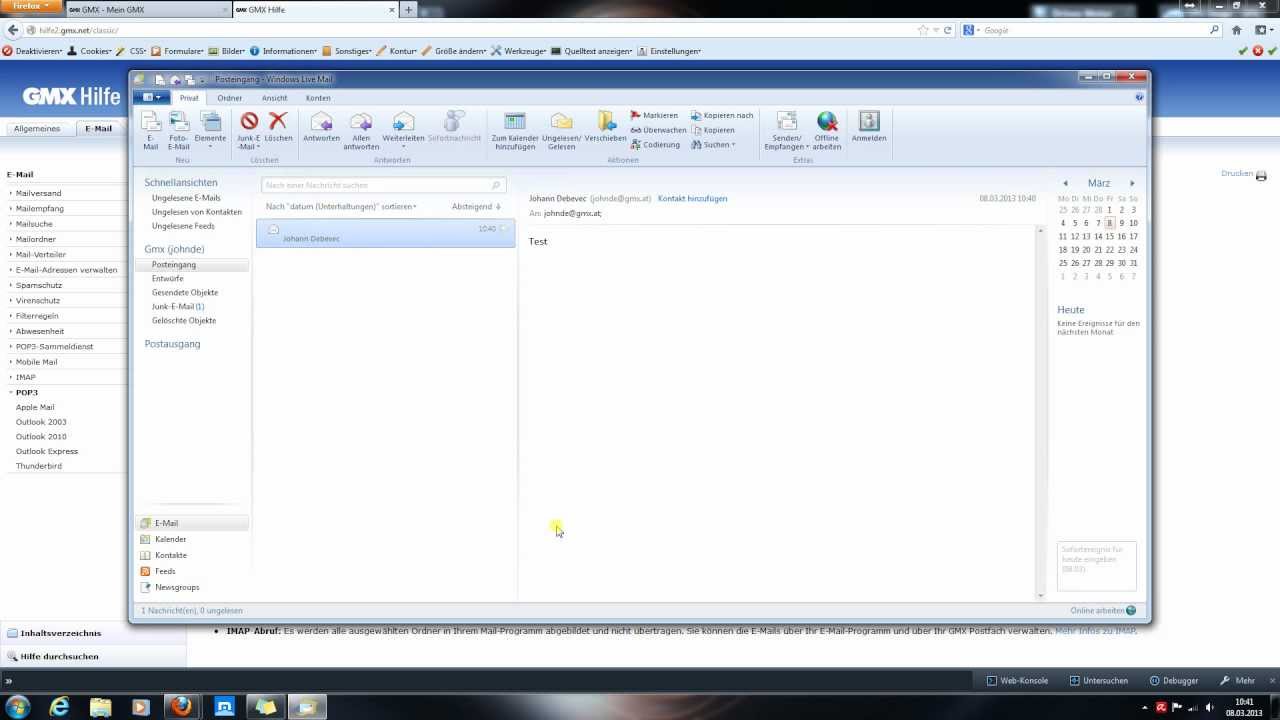Expand Spamschutz in GMX Hilfe sidebar
The image size is (1280, 720).
click(x=38, y=285)
